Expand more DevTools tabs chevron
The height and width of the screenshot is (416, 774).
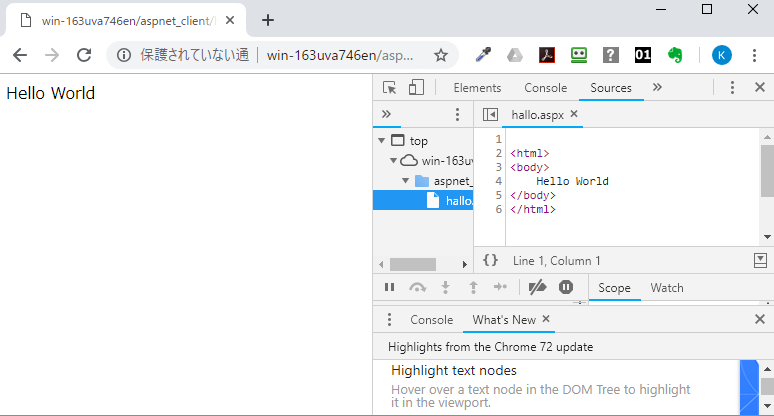pos(657,88)
